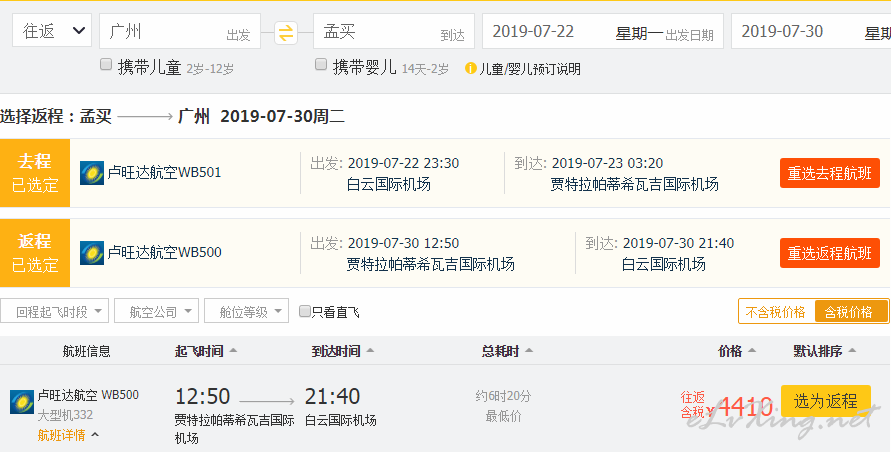Collapse the 航班详情 expander
891x452 pixels.
coord(68,436)
